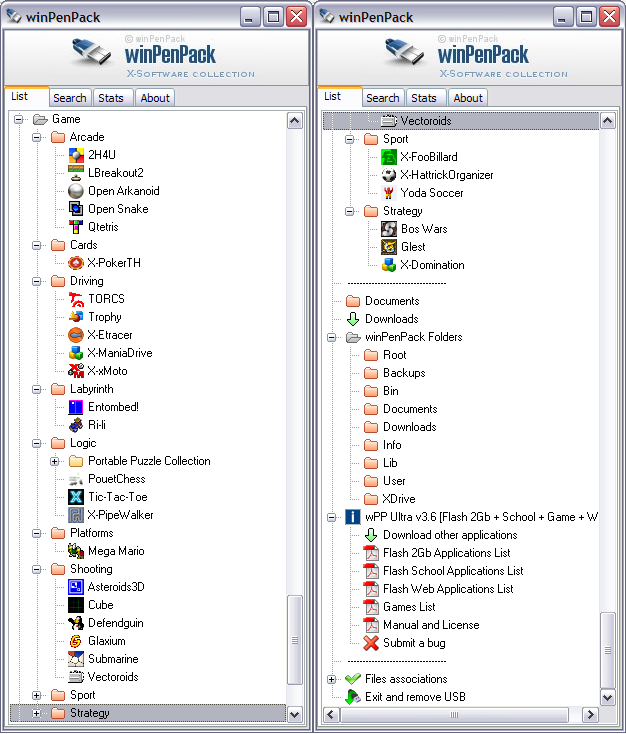626x734 pixels.
Task: Open Manual and License document
Action: 431,625
